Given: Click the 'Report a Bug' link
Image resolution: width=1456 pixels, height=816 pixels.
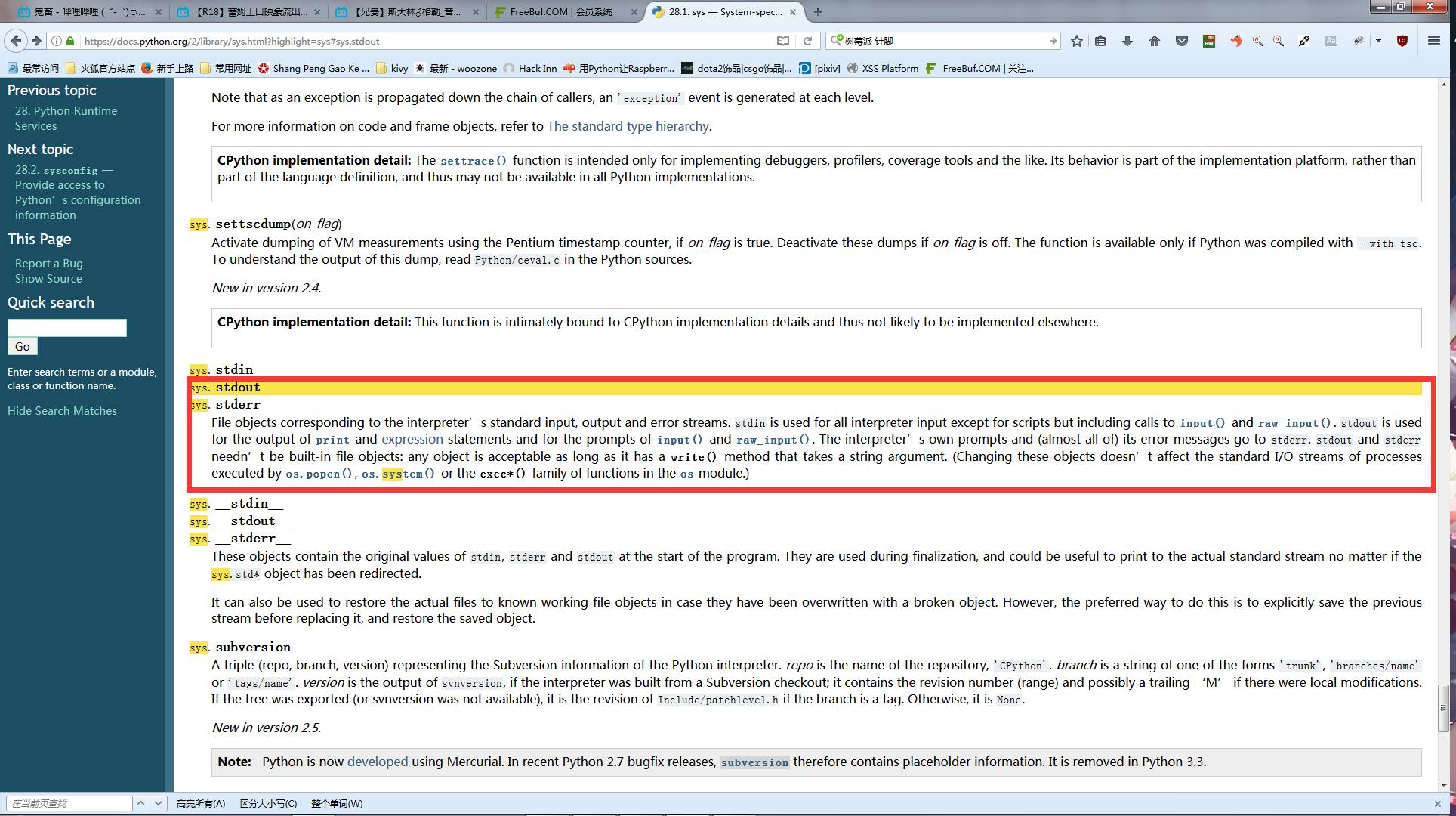Looking at the screenshot, I should coord(50,263).
